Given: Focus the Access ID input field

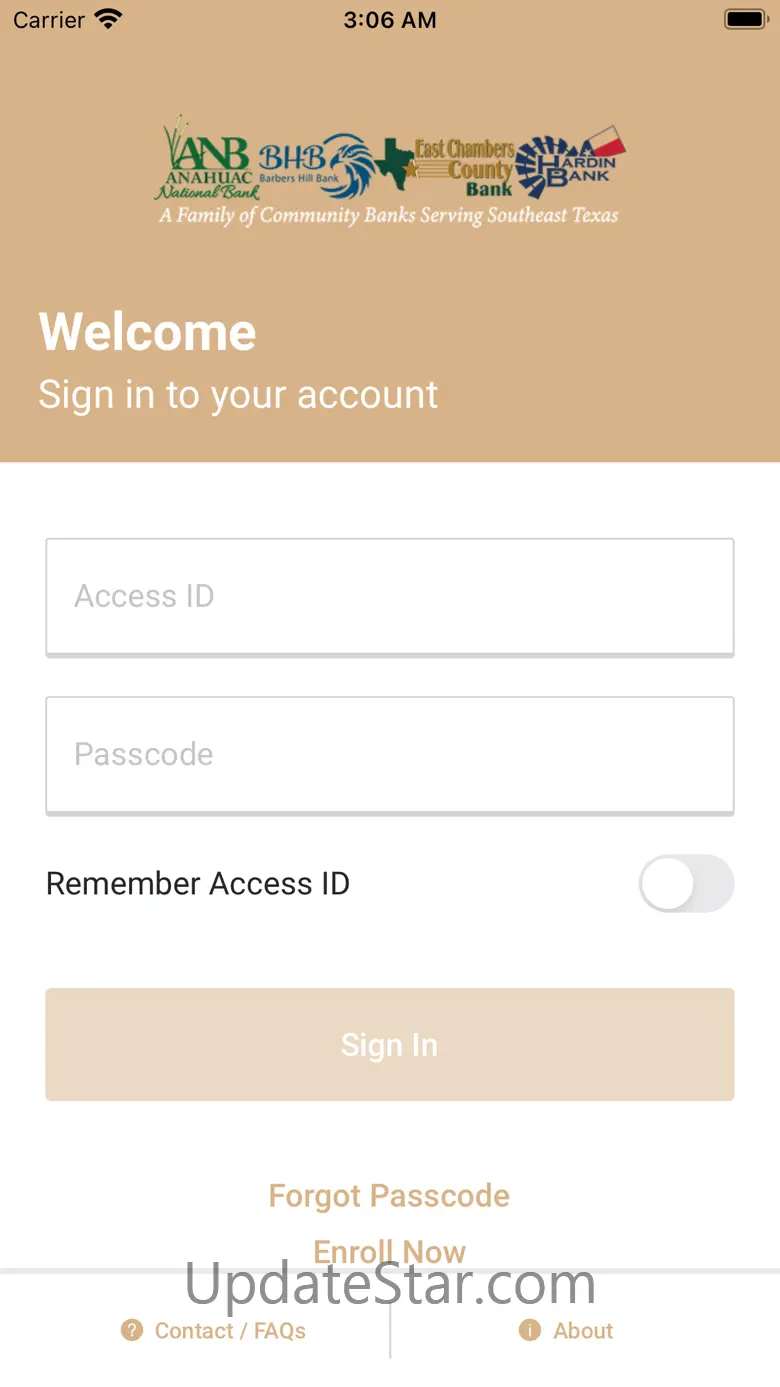Looking at the screenshot, I should 390,596.
